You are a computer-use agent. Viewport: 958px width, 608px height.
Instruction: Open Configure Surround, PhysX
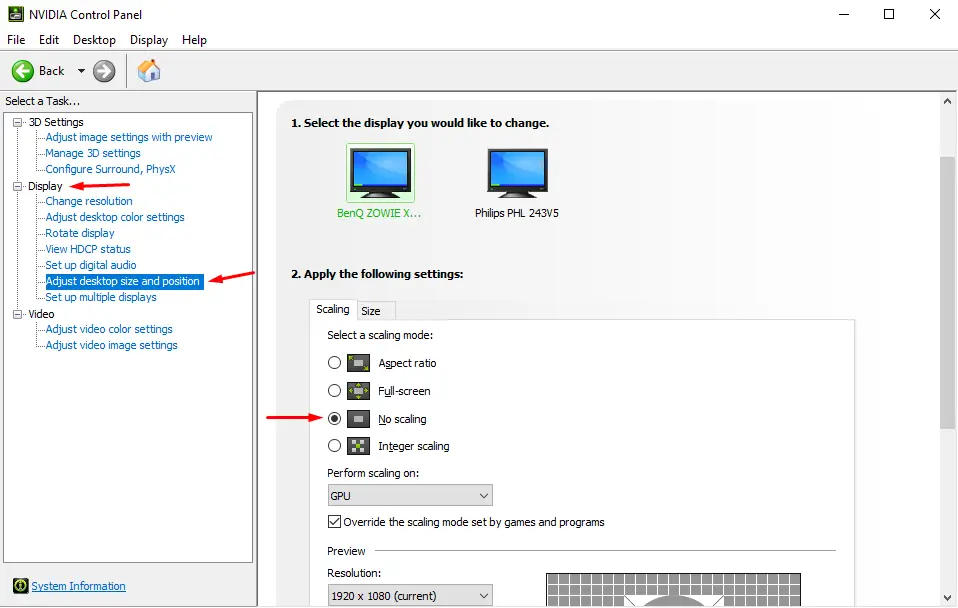pyautogui.click(x=111, y=169)
